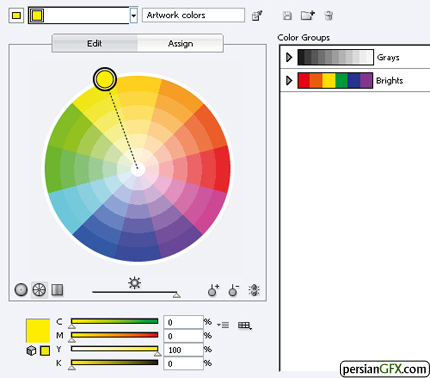
Task: Click the Add Color tool icon
Action: pos(213,290)
